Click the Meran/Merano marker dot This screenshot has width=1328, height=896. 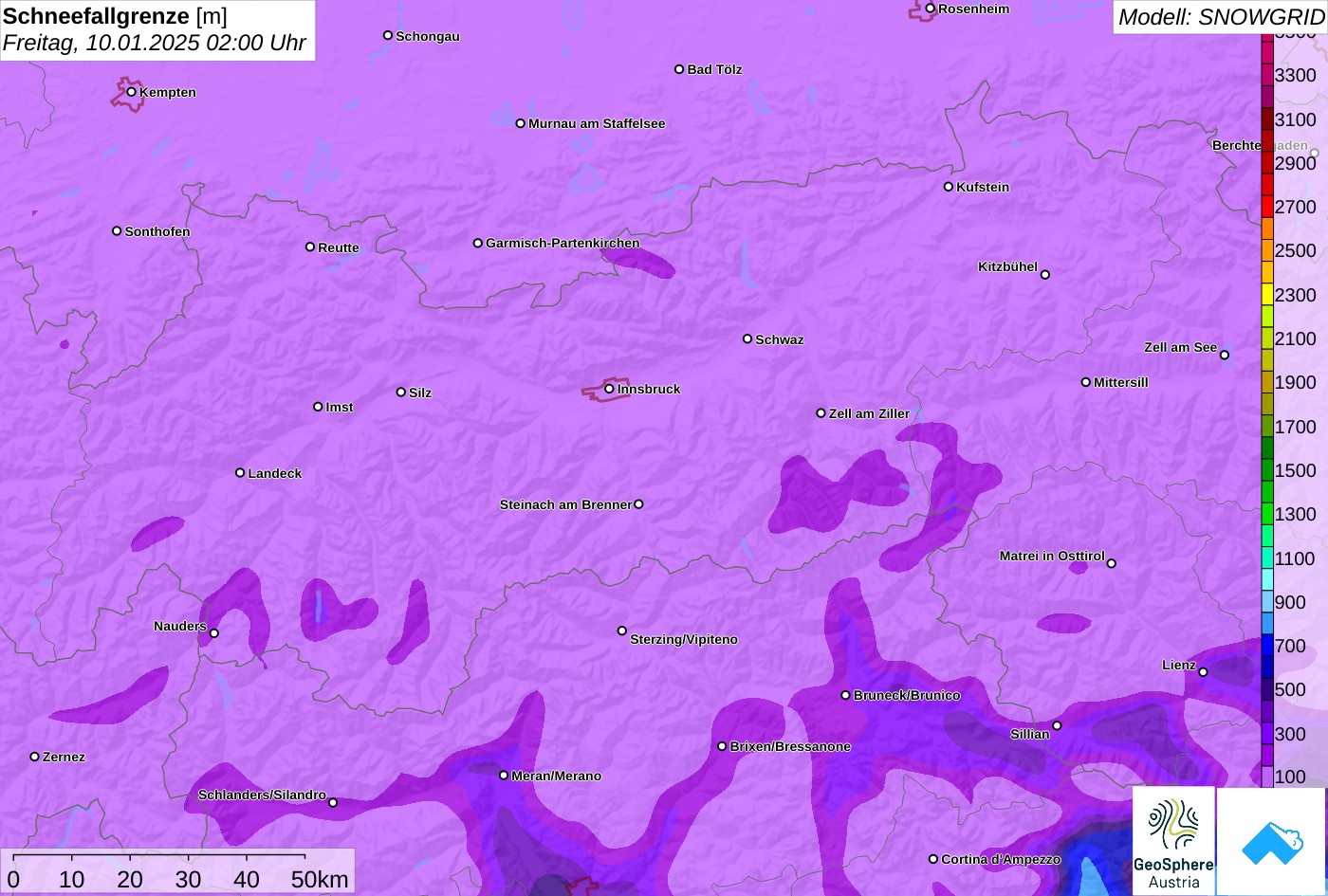[x=504, y=776]
